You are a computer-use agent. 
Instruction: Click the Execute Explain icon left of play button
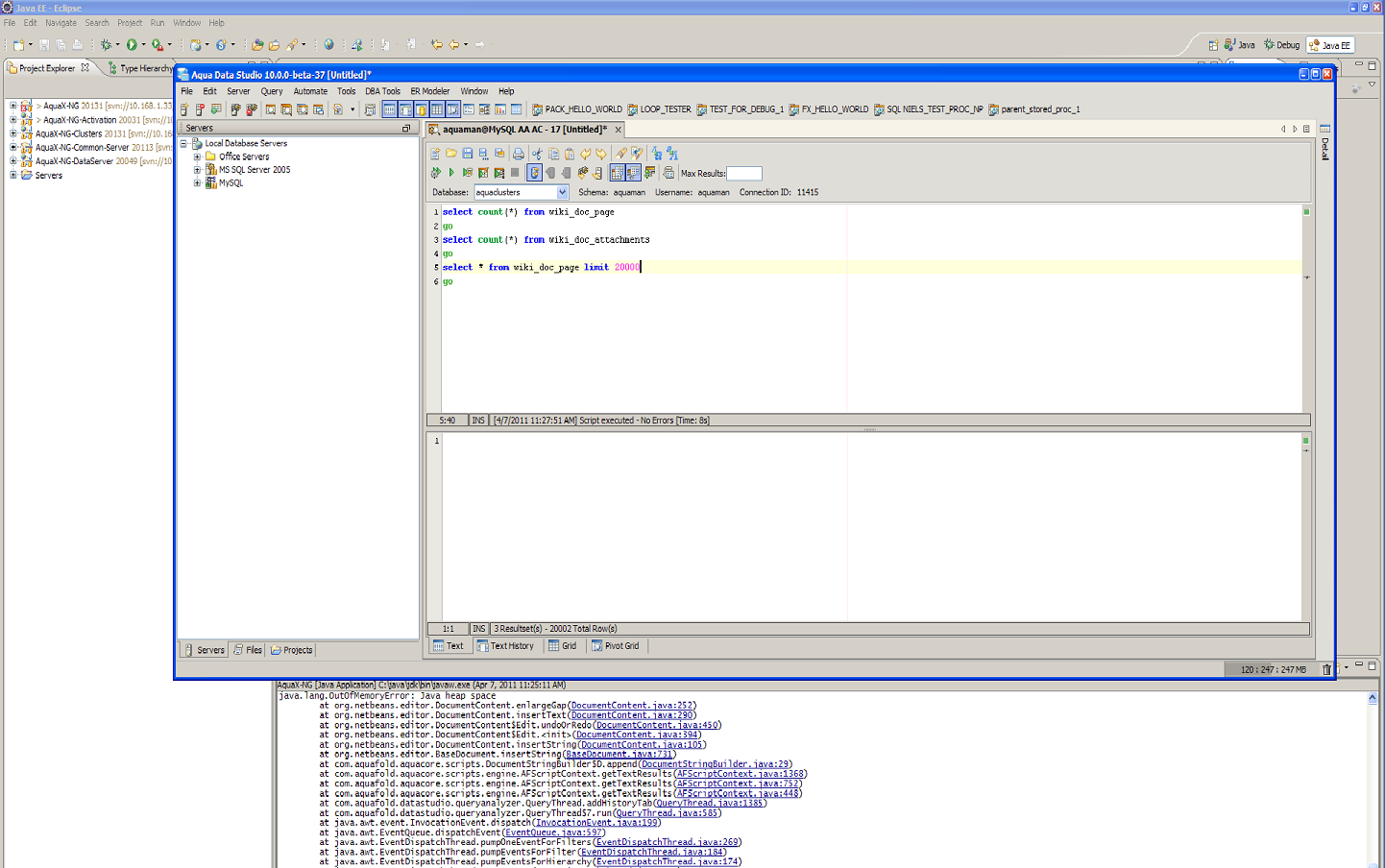pyautogui.click(x=435, y=173)
